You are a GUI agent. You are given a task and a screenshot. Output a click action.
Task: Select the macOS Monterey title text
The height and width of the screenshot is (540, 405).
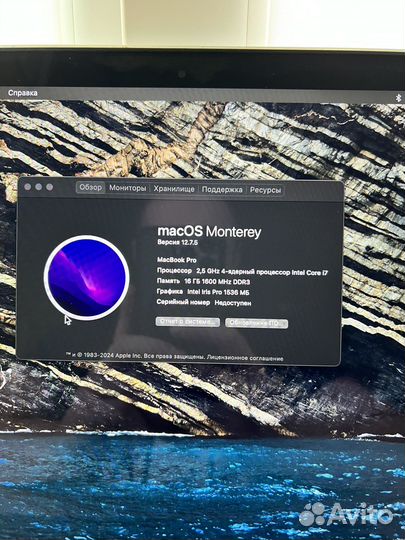coord(209,231)
